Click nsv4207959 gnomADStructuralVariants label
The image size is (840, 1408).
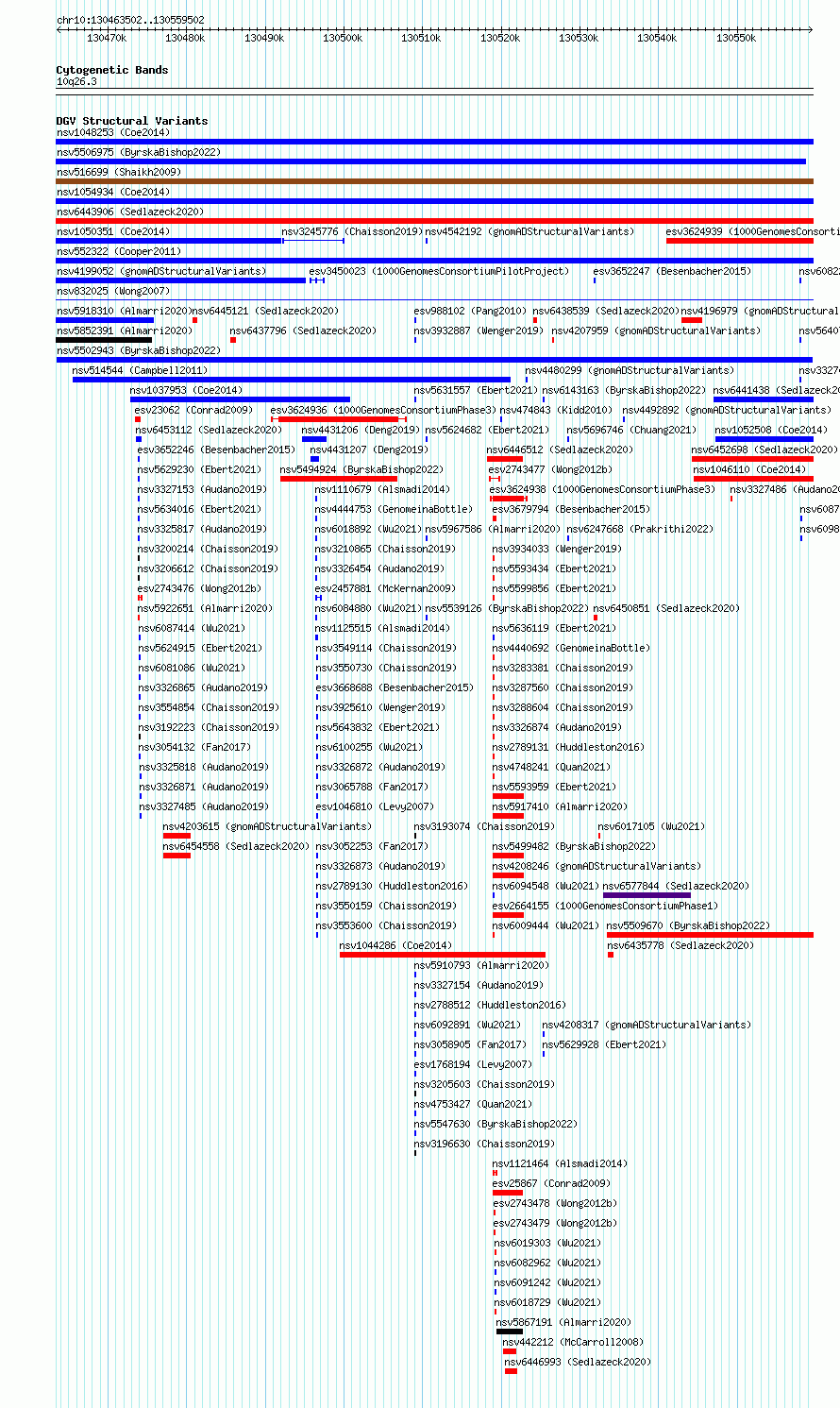click(656, 331)
